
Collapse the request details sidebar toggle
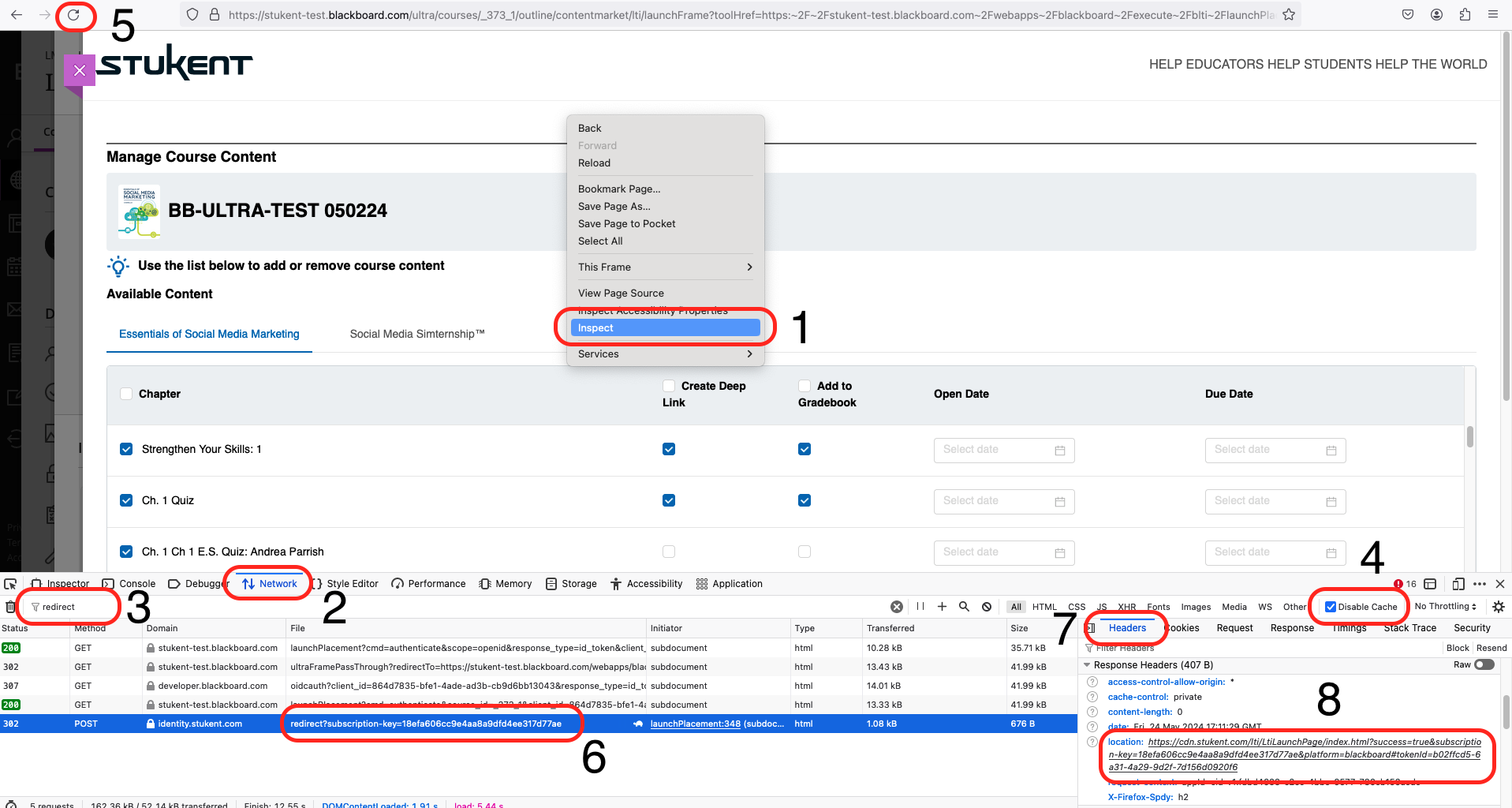(1091, 628)
